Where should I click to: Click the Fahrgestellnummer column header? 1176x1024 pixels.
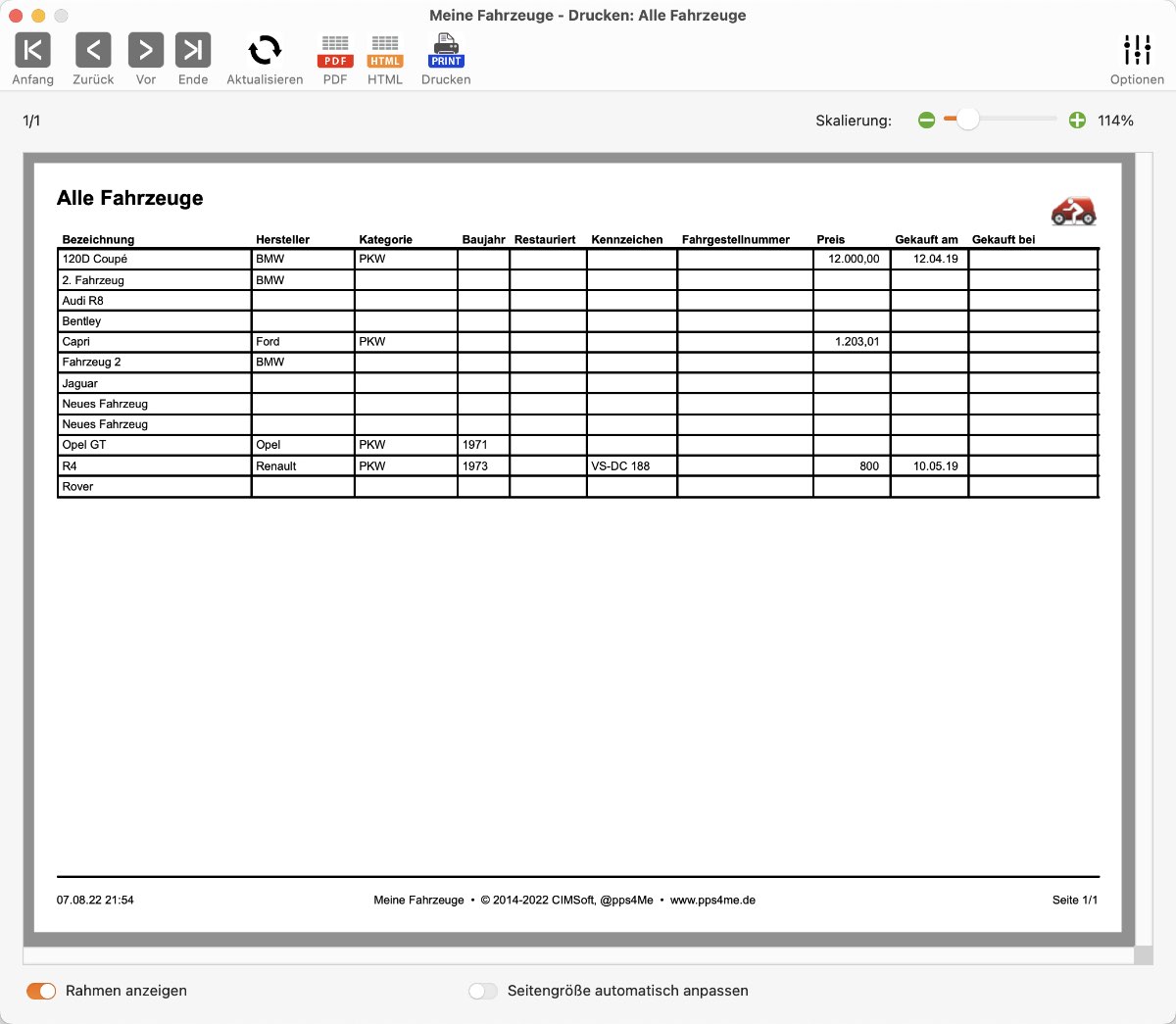pos(736,239)
